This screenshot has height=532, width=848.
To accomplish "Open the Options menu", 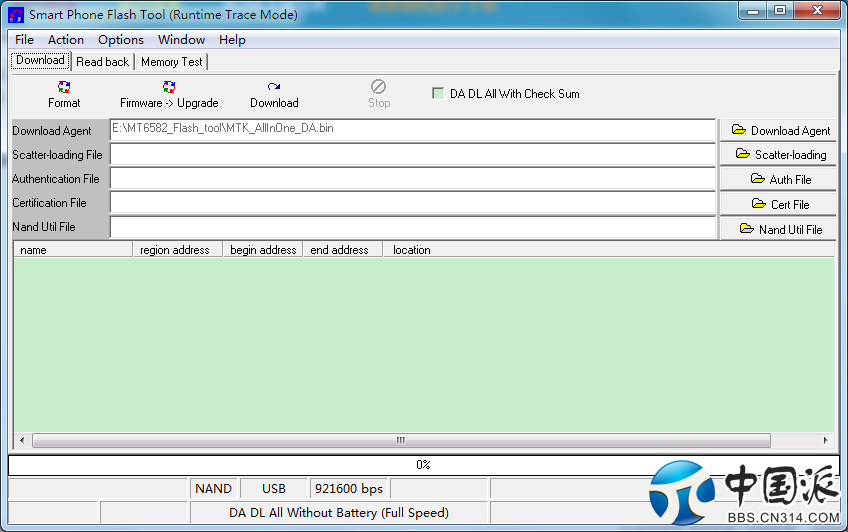I will click(x=121, y=39).
